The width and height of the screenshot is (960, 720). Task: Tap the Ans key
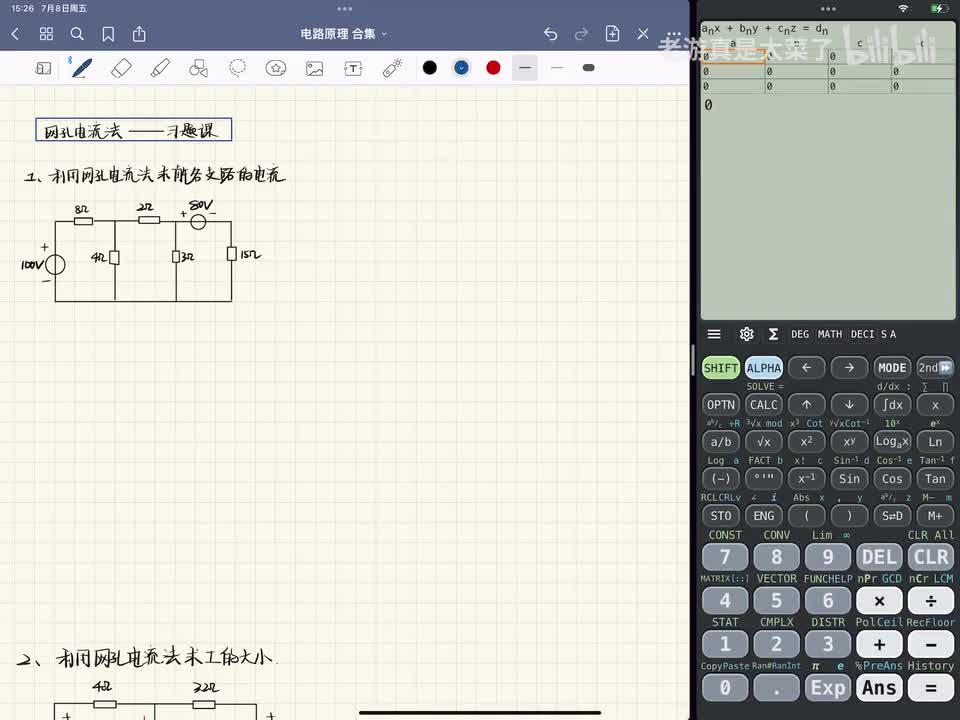point(879,688)
